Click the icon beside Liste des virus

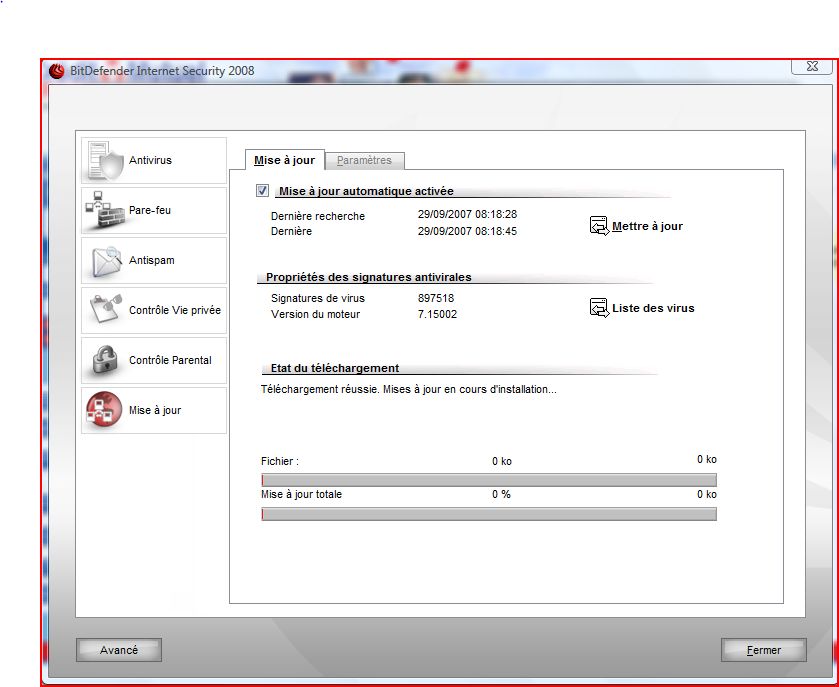tap(599, 308)
